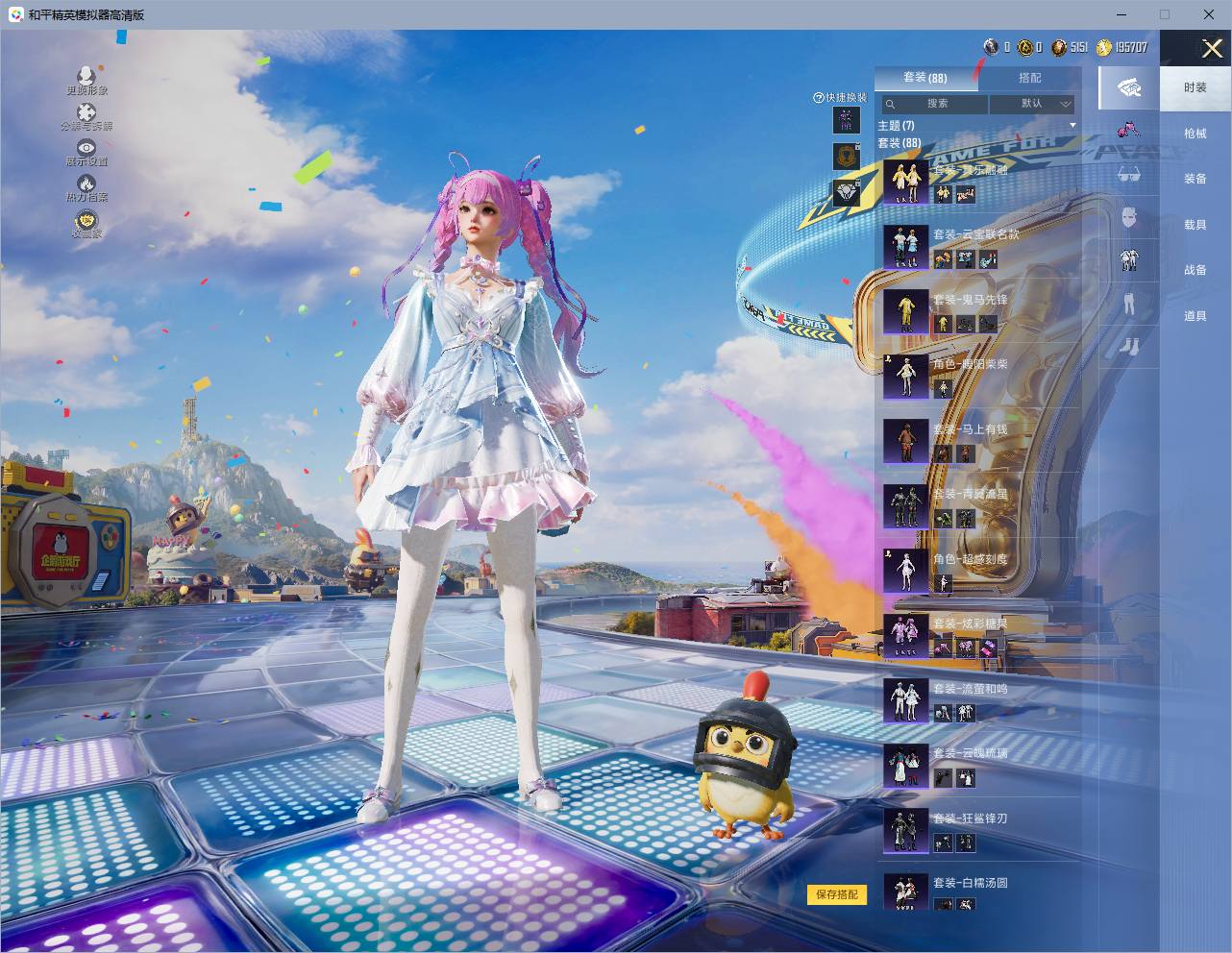Click the 快捷换装 help question mark

tap(819, 98)
